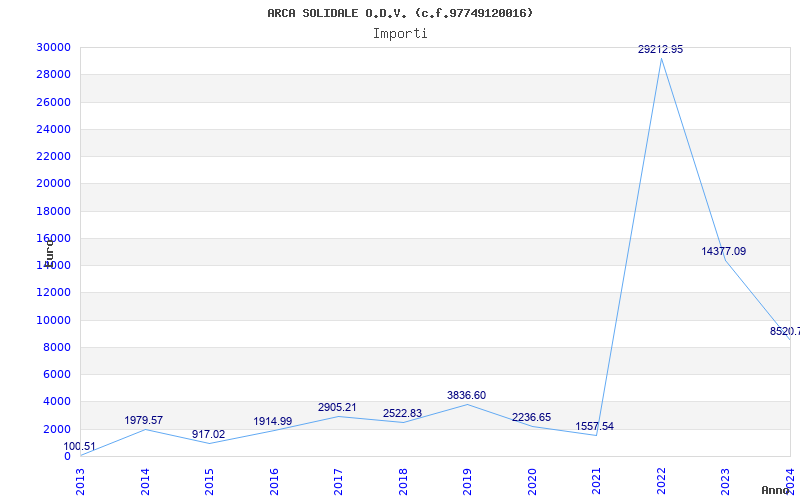Click the 28000 y-axis label
The width and height of the screenshot is (800, 500).
(53, 74)
